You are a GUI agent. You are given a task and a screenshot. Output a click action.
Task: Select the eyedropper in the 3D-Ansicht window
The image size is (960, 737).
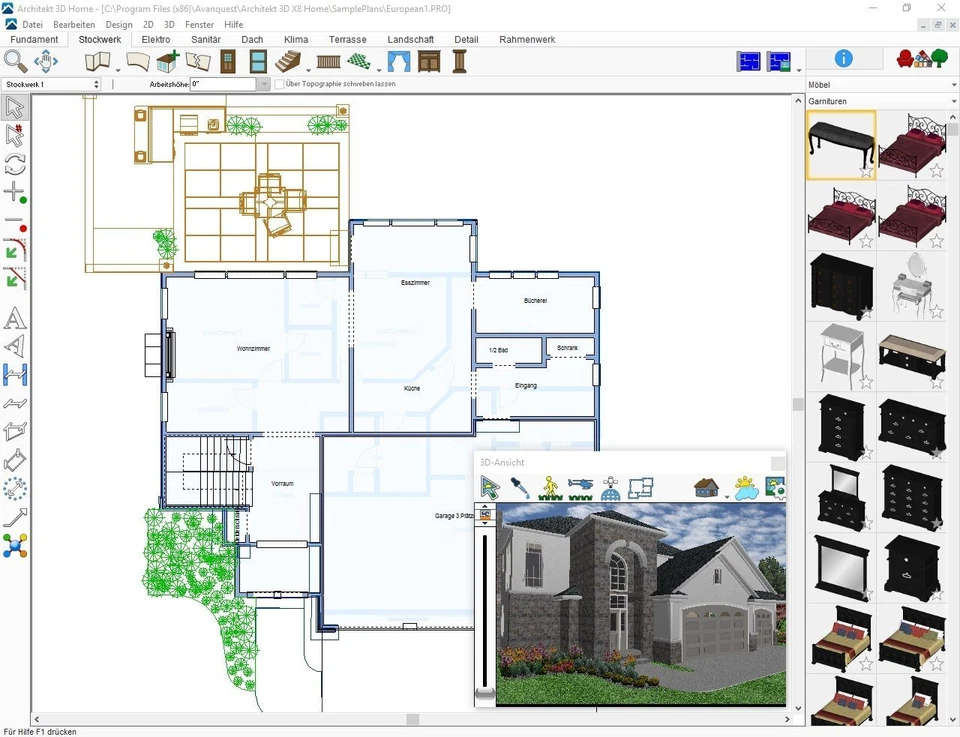coord(521,487)
